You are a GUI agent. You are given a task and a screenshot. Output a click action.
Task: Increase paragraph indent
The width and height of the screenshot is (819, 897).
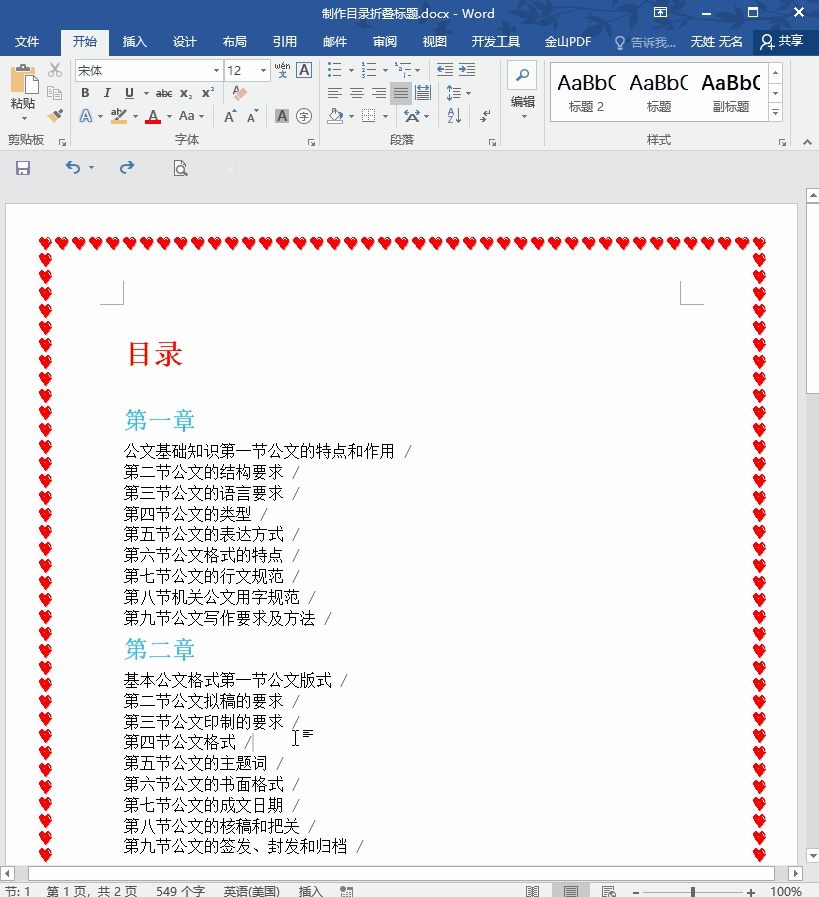[467, 70]
